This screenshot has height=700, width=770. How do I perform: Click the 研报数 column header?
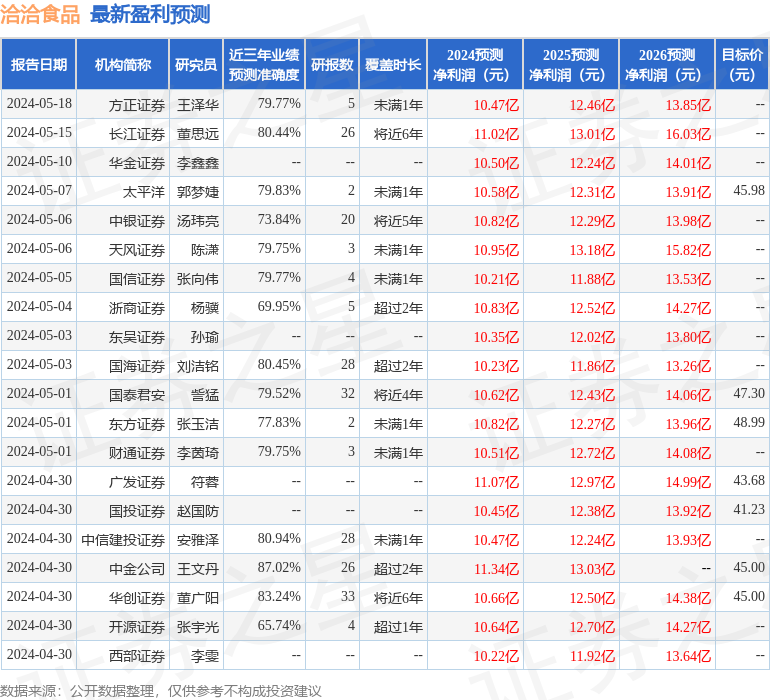point(332,64)
